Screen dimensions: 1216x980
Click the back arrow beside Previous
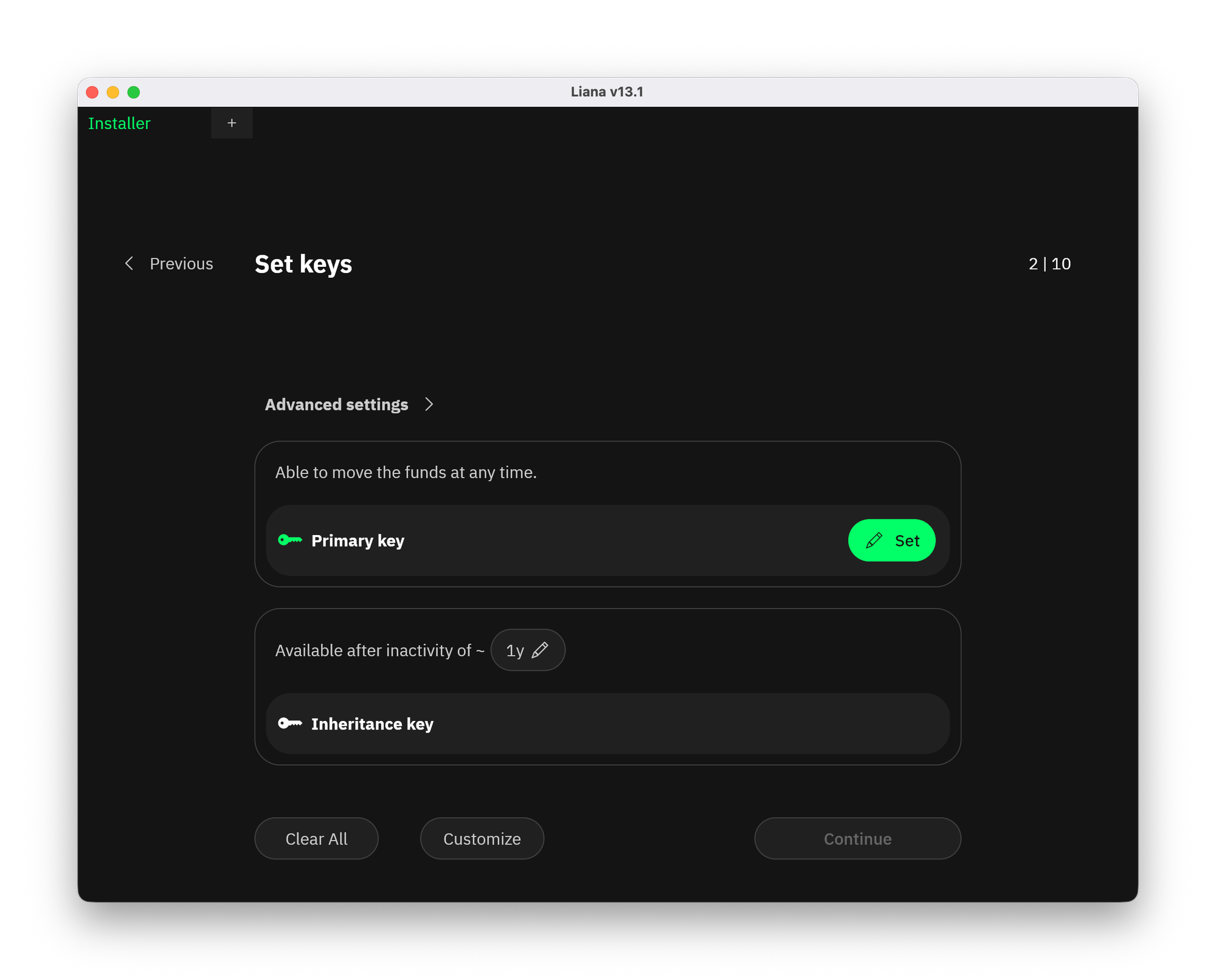129,263
